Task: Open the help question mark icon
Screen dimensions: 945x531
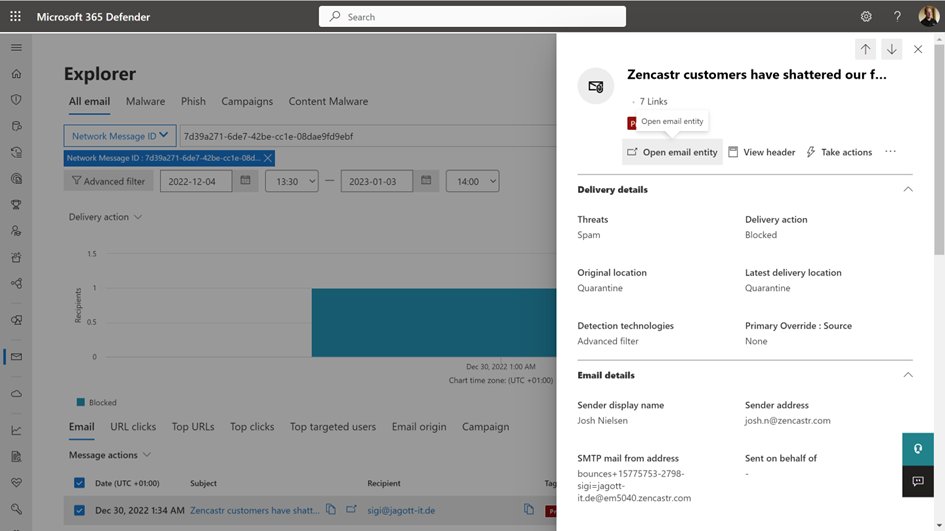Action: pyautogui.click(x=897, y=16)
